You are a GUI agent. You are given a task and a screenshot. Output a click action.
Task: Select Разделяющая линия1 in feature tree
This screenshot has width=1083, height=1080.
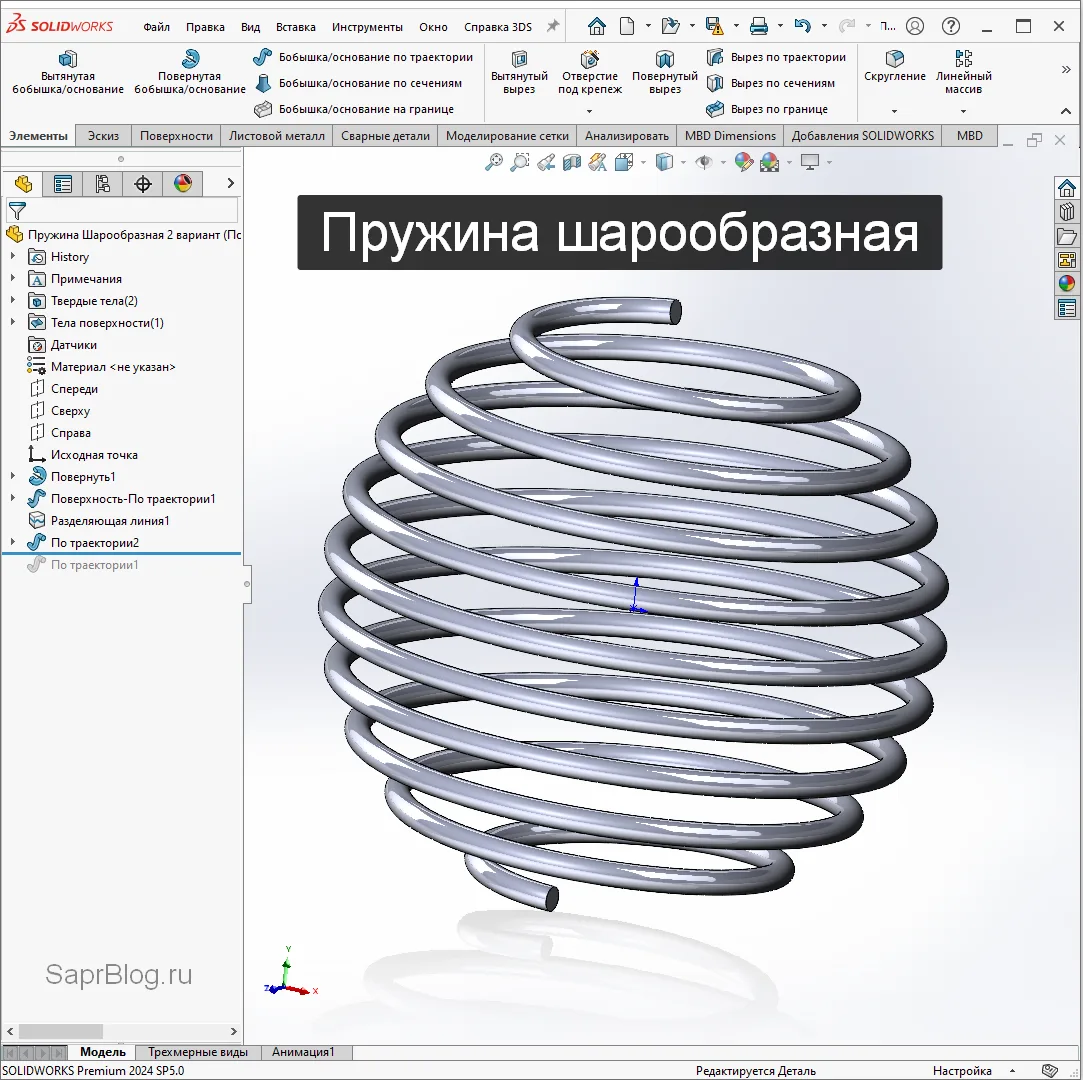pyautogui.click(x=110, y=521)
